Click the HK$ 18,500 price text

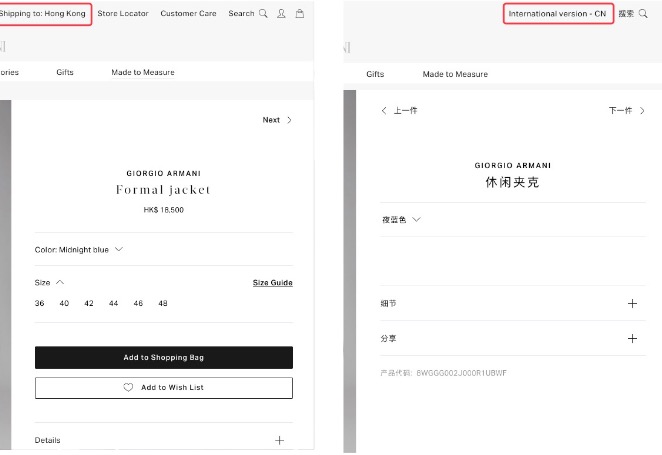(164, 210)
